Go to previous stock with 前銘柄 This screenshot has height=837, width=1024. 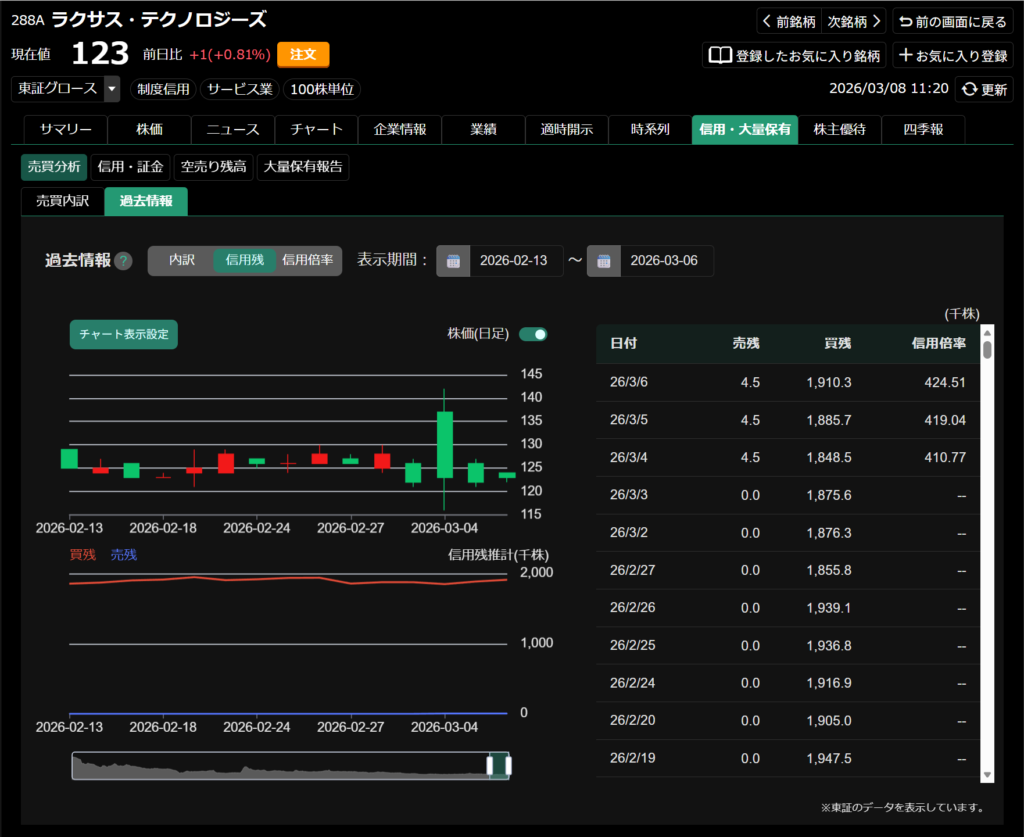coord(788,21)
